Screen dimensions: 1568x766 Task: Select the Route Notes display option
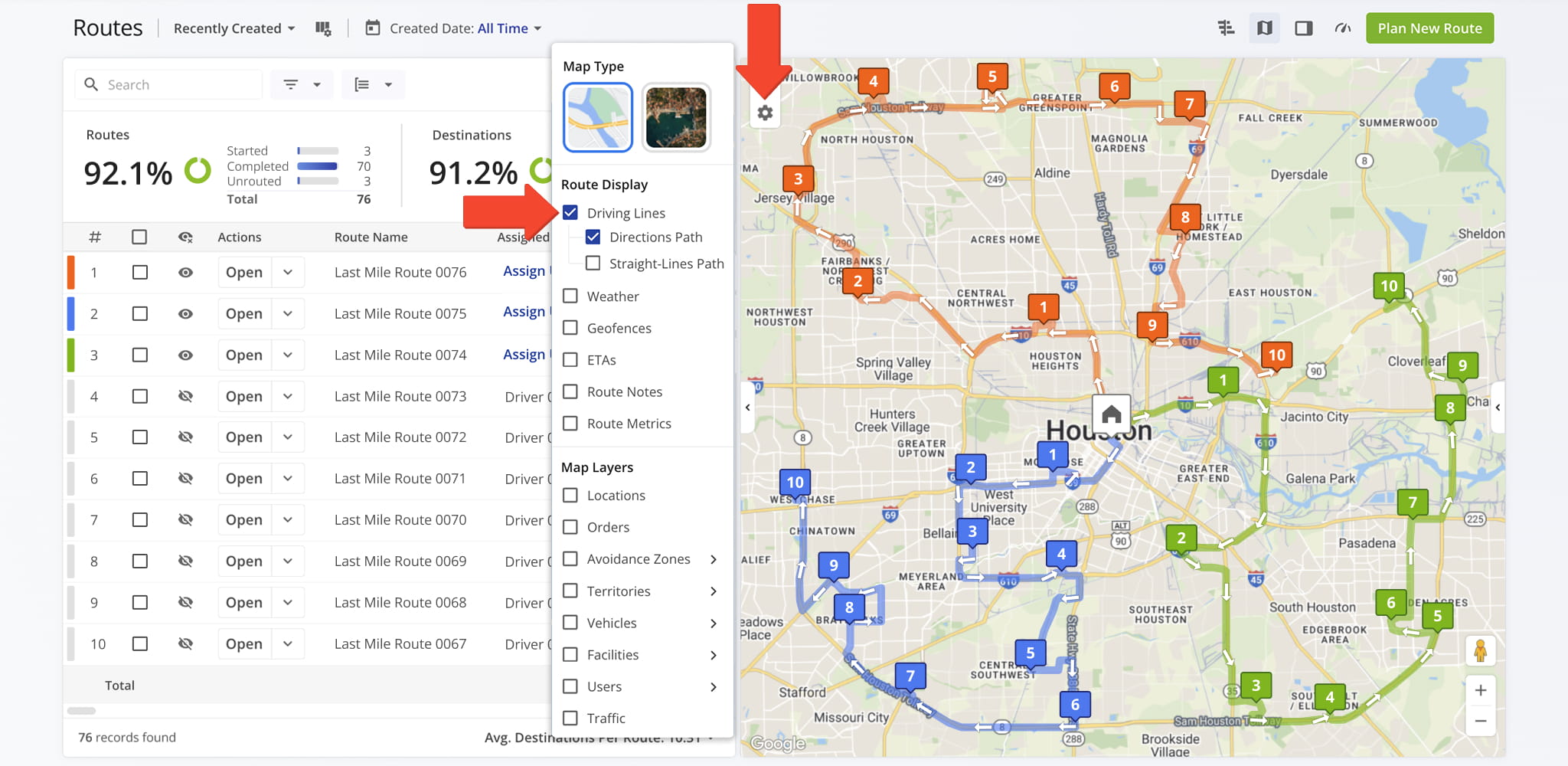point(624,392)
